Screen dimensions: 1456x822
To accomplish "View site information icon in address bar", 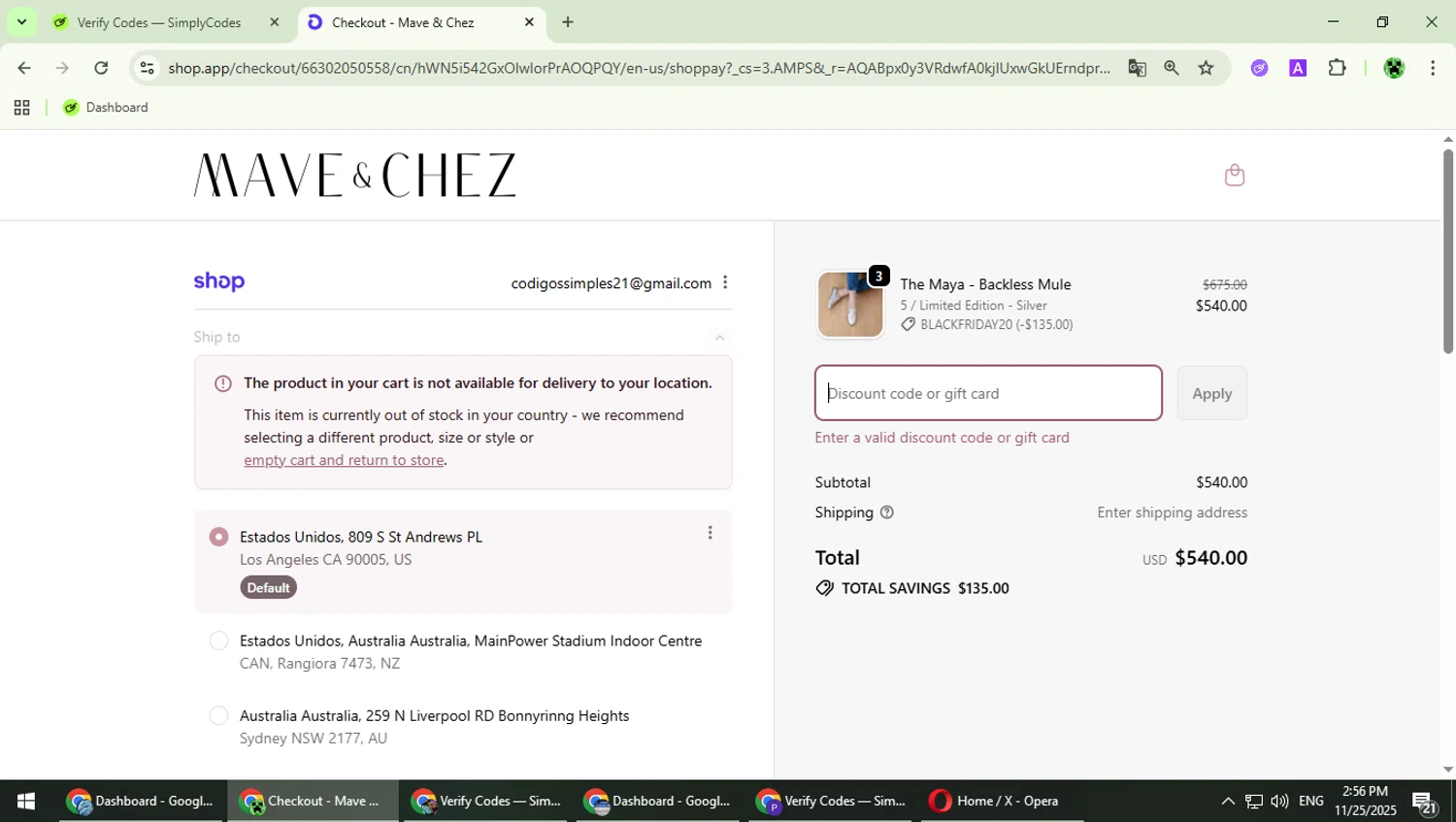I will coord(147,68).
